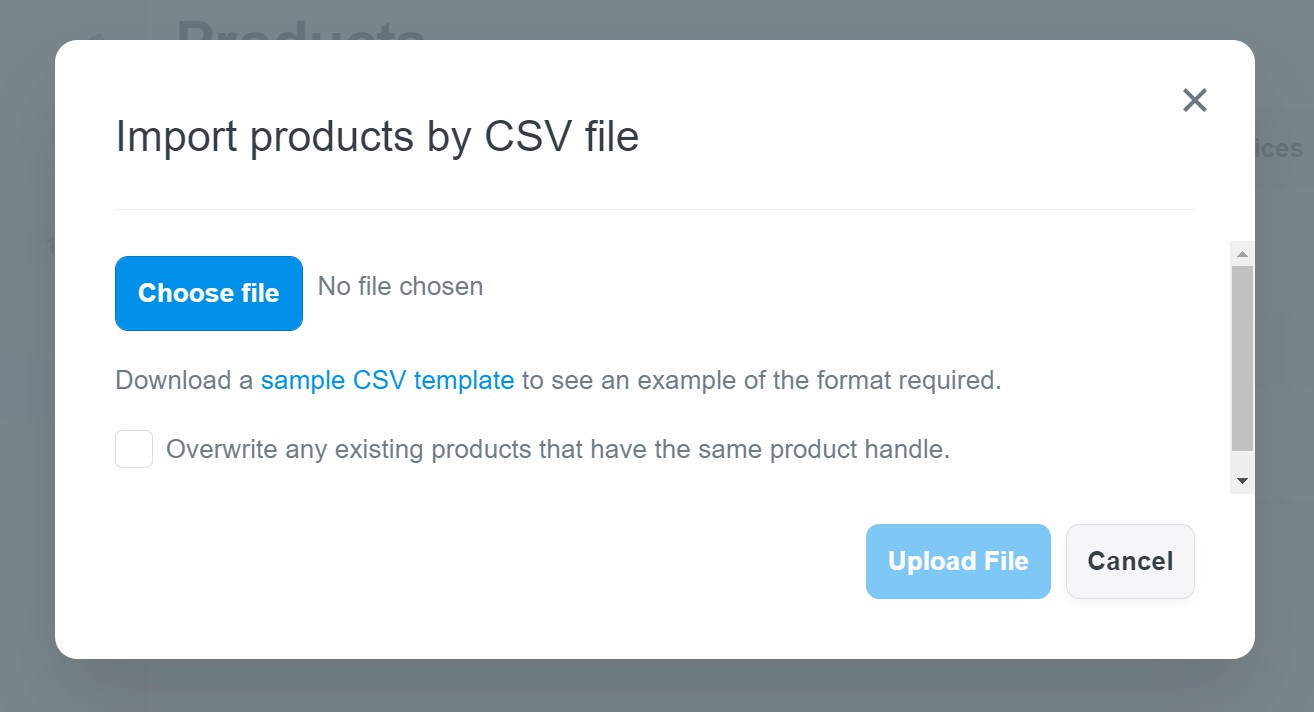The image size is (1314, 712).
Task: Click the partially hidden 'ices' tab in the background
Action: point(1279,148)
